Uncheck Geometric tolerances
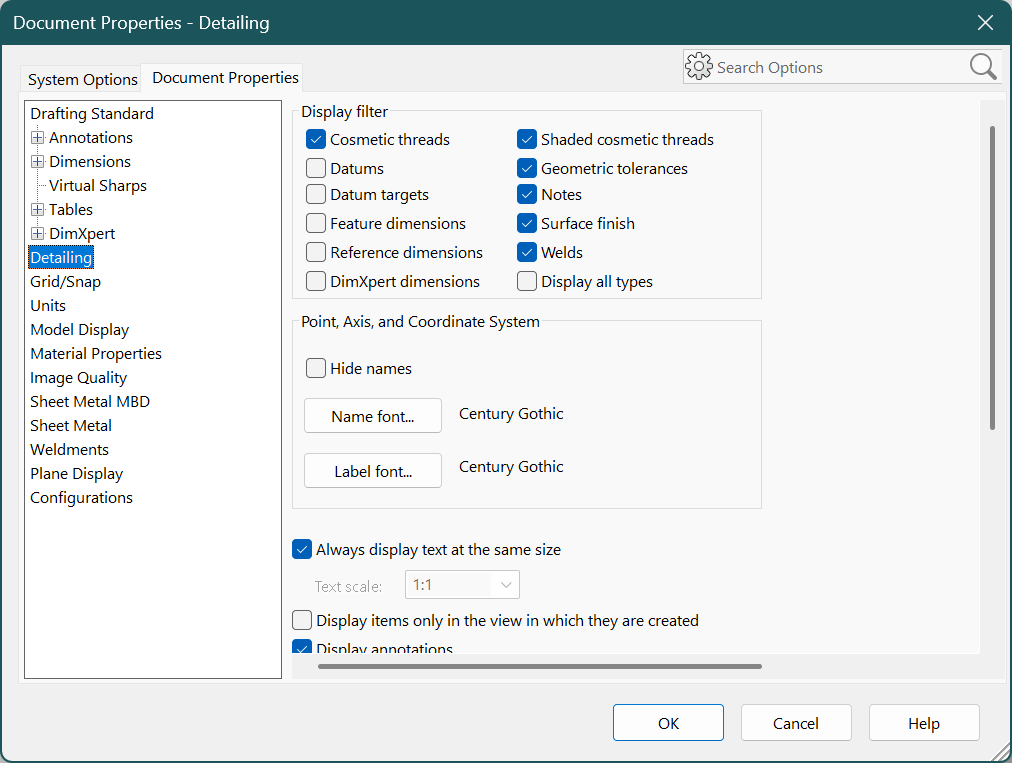The image size is (1012, 763). [x=527, y=168]
